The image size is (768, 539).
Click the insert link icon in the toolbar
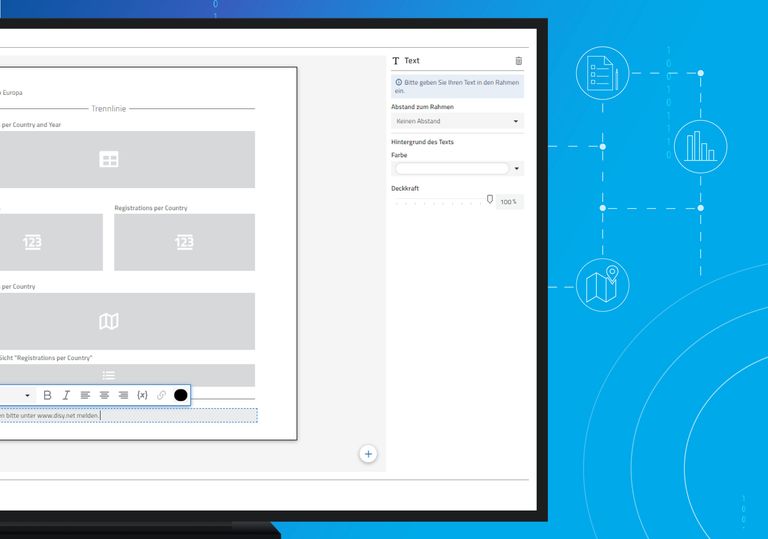click(x=161, y=395)
